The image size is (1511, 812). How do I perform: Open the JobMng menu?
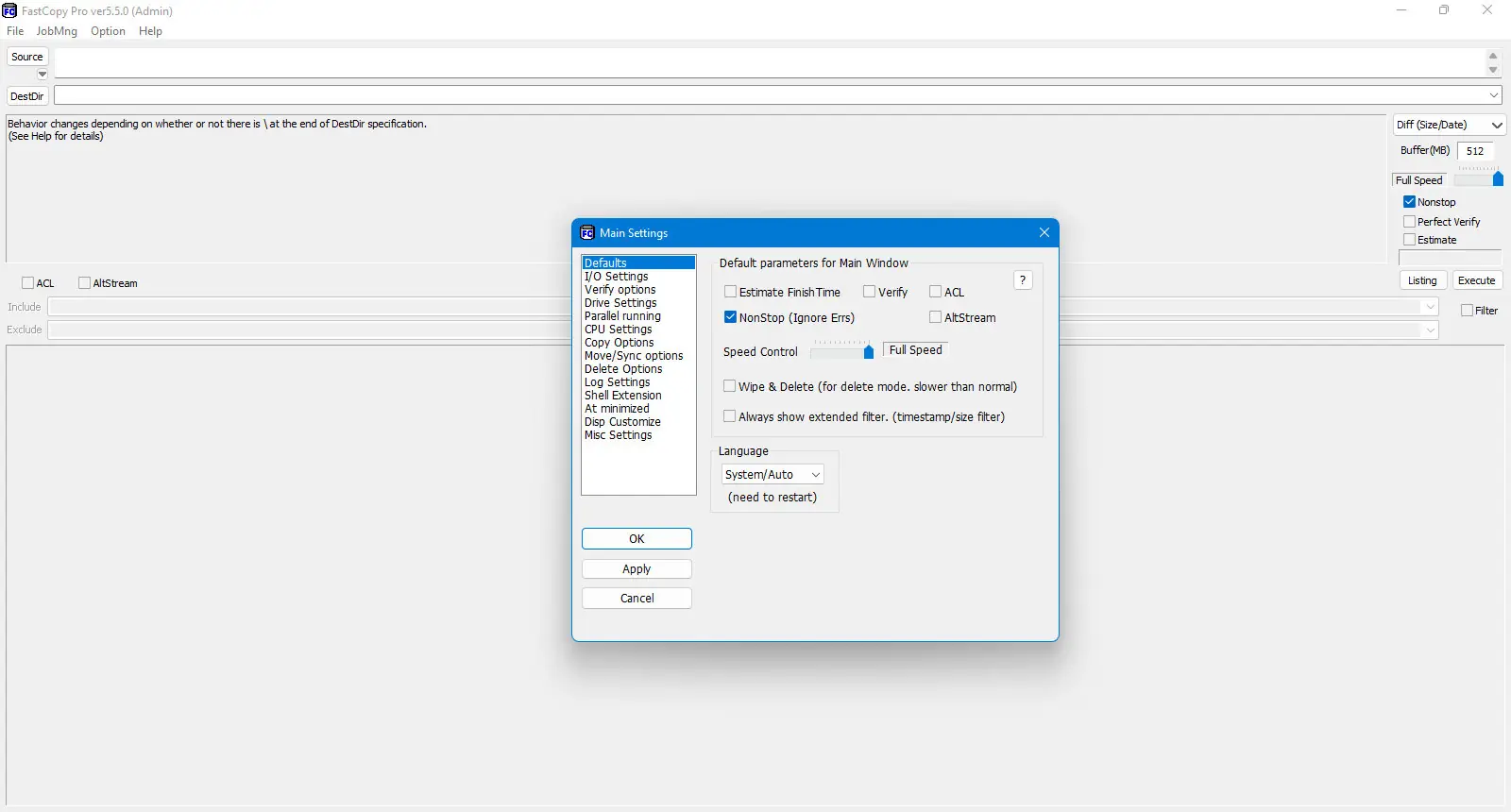pos(57,31)
